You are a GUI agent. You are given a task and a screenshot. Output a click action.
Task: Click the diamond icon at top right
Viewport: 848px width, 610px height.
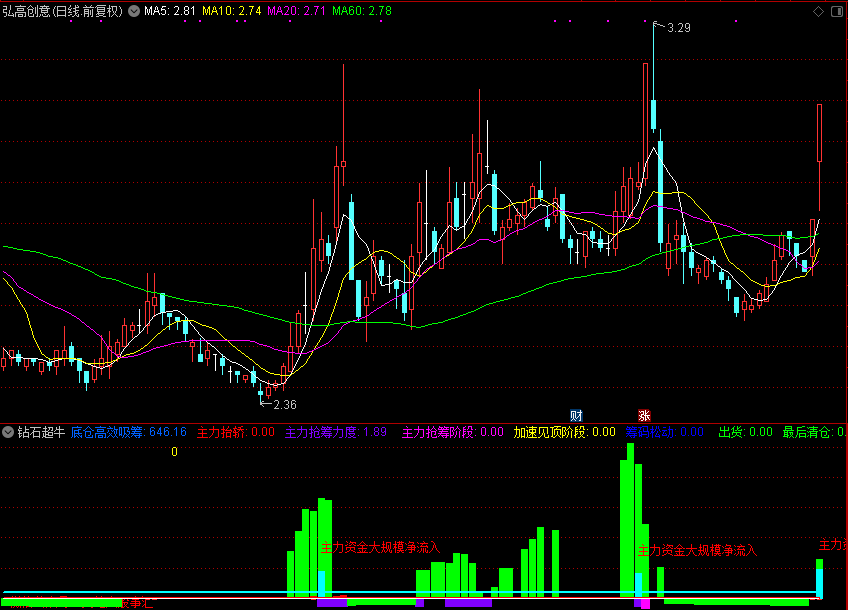pyautogui.click(x=816, y=12)
